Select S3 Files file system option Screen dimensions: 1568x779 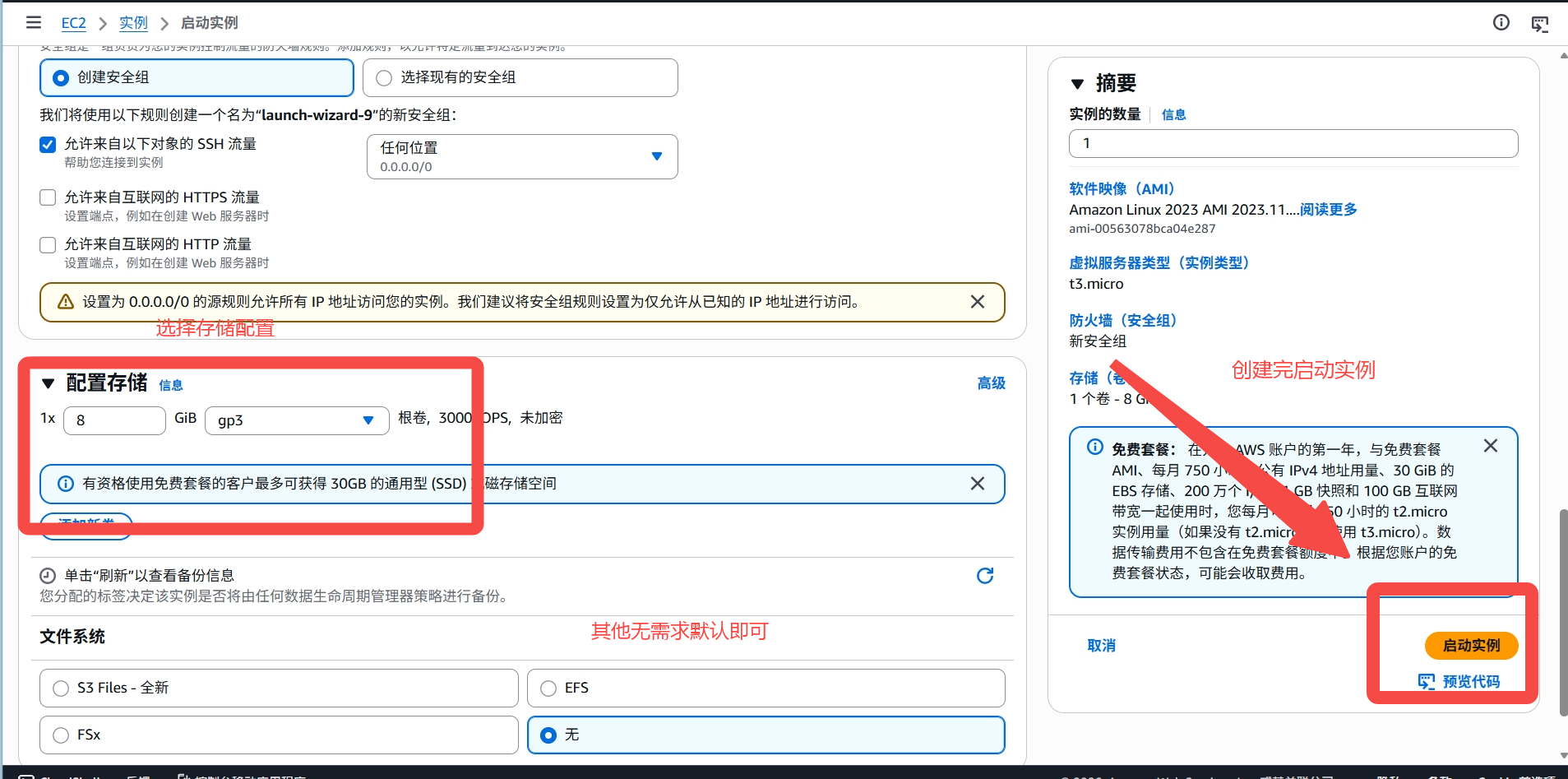(61, 689)
